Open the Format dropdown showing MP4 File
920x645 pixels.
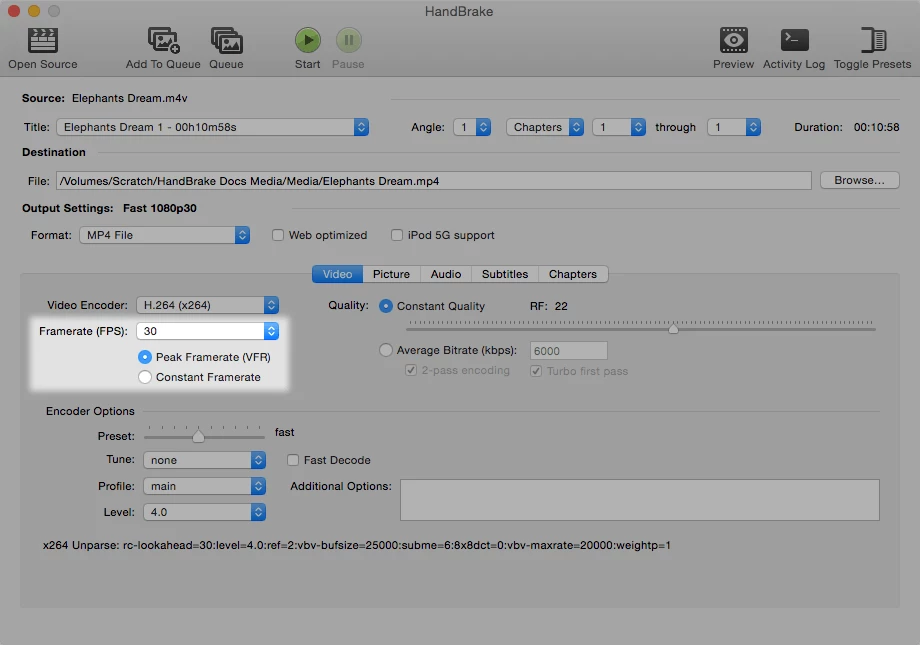[x=164, y=235]
